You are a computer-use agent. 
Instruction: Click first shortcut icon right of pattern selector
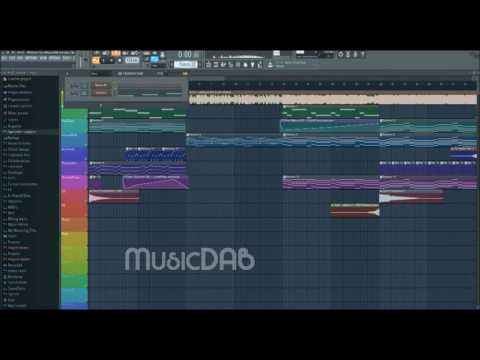click(209, 65)
